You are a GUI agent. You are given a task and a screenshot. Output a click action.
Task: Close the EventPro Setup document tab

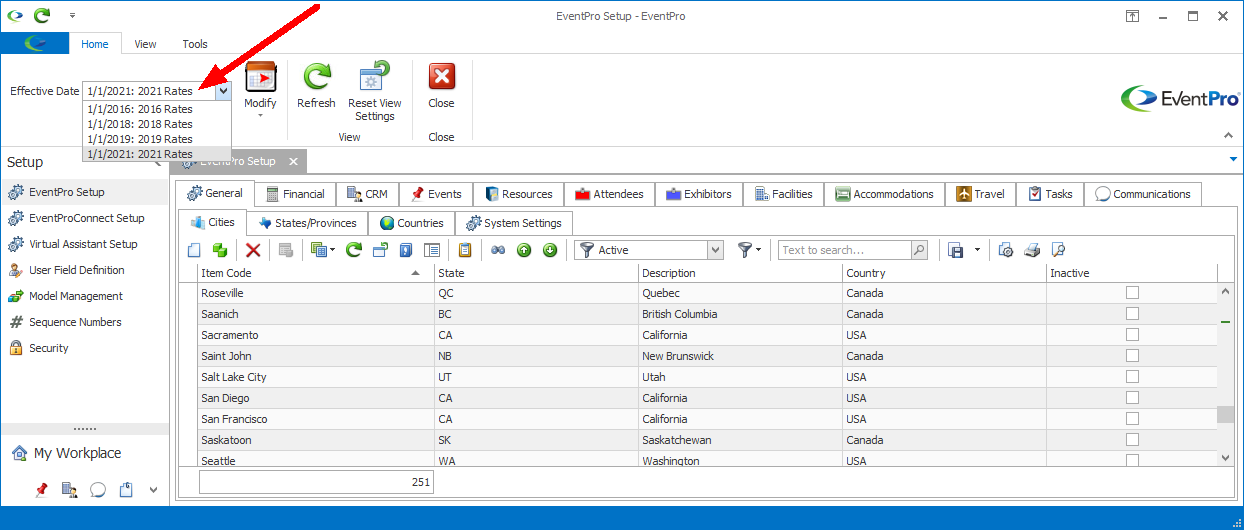[x=293, y=161]
